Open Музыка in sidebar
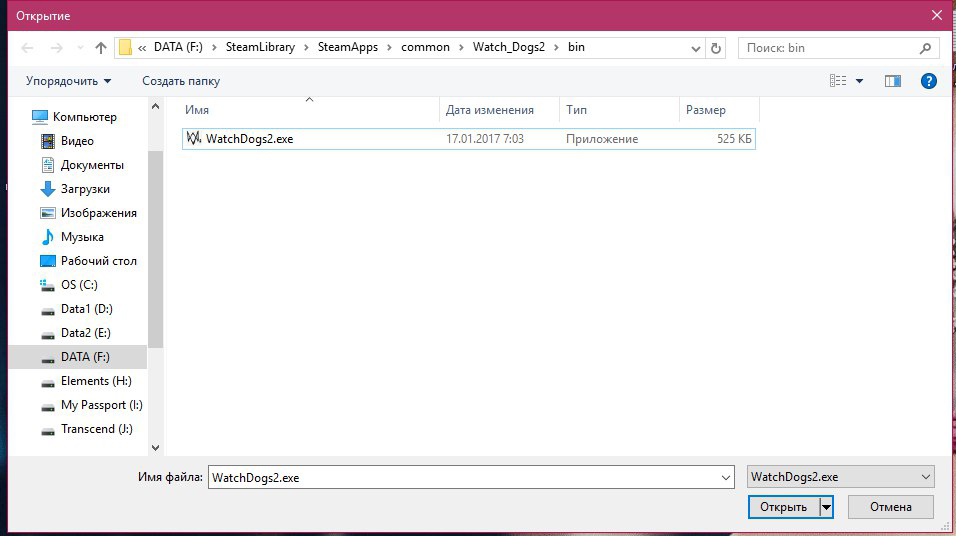The image size is (956, 536). click(x=82, y=237)
